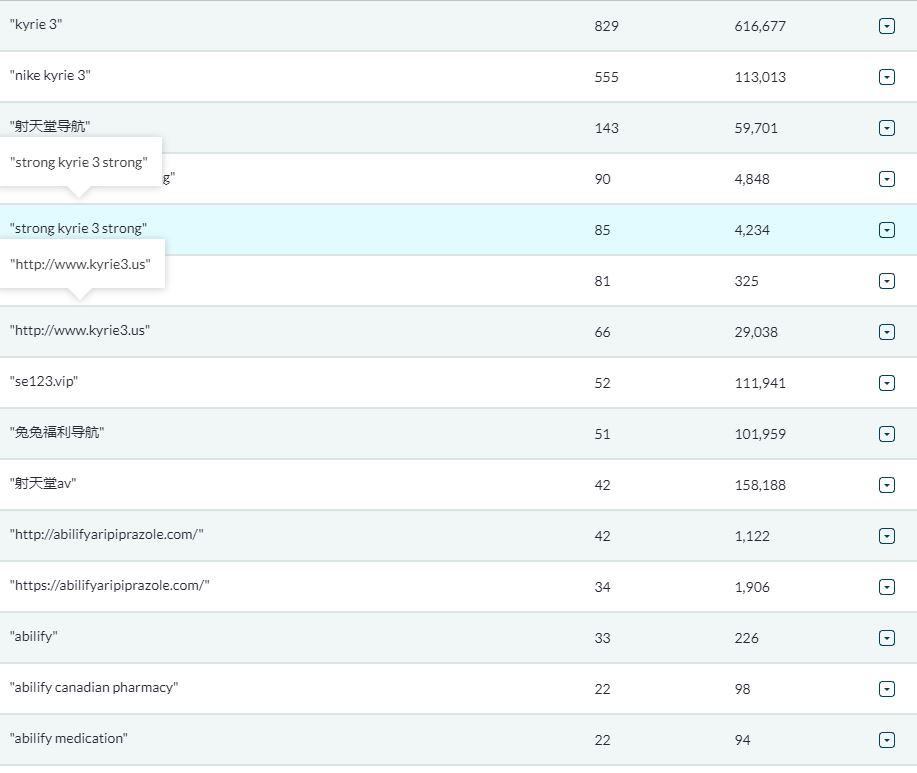Click the 113,013 value
The height and width of the screenshot is (773, 917).
click(x=760, y=77)
